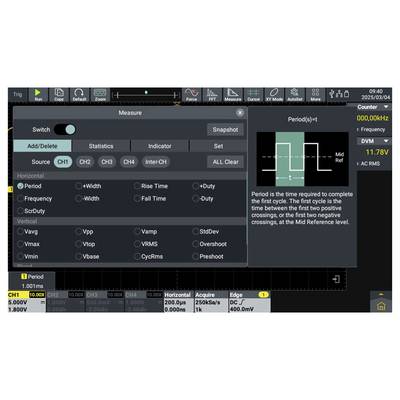Enable the Vpp measurement option
This screenshot has width=400, height=400.
point(84,232)
